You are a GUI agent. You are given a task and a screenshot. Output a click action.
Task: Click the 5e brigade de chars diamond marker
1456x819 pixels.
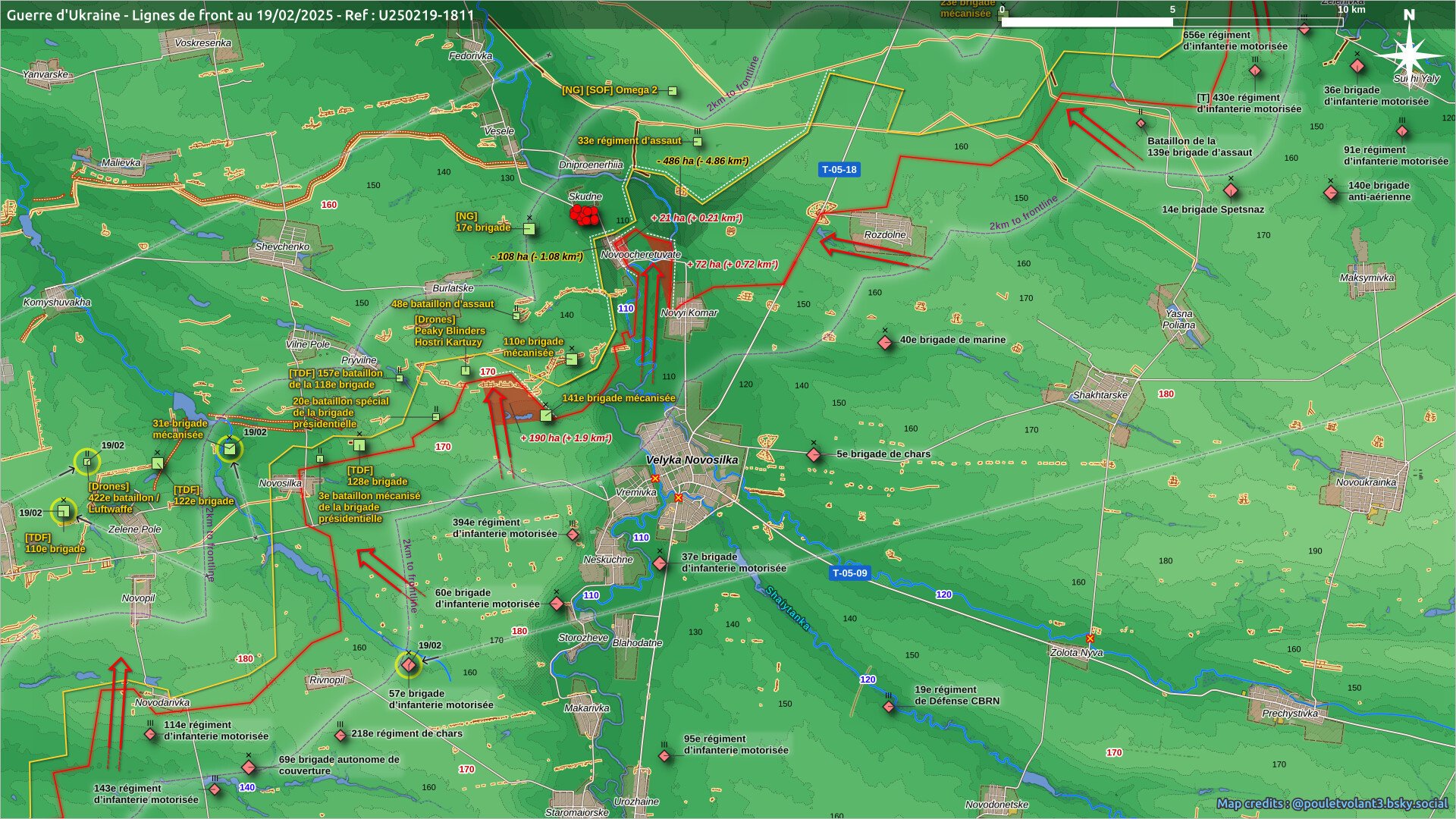814,455
